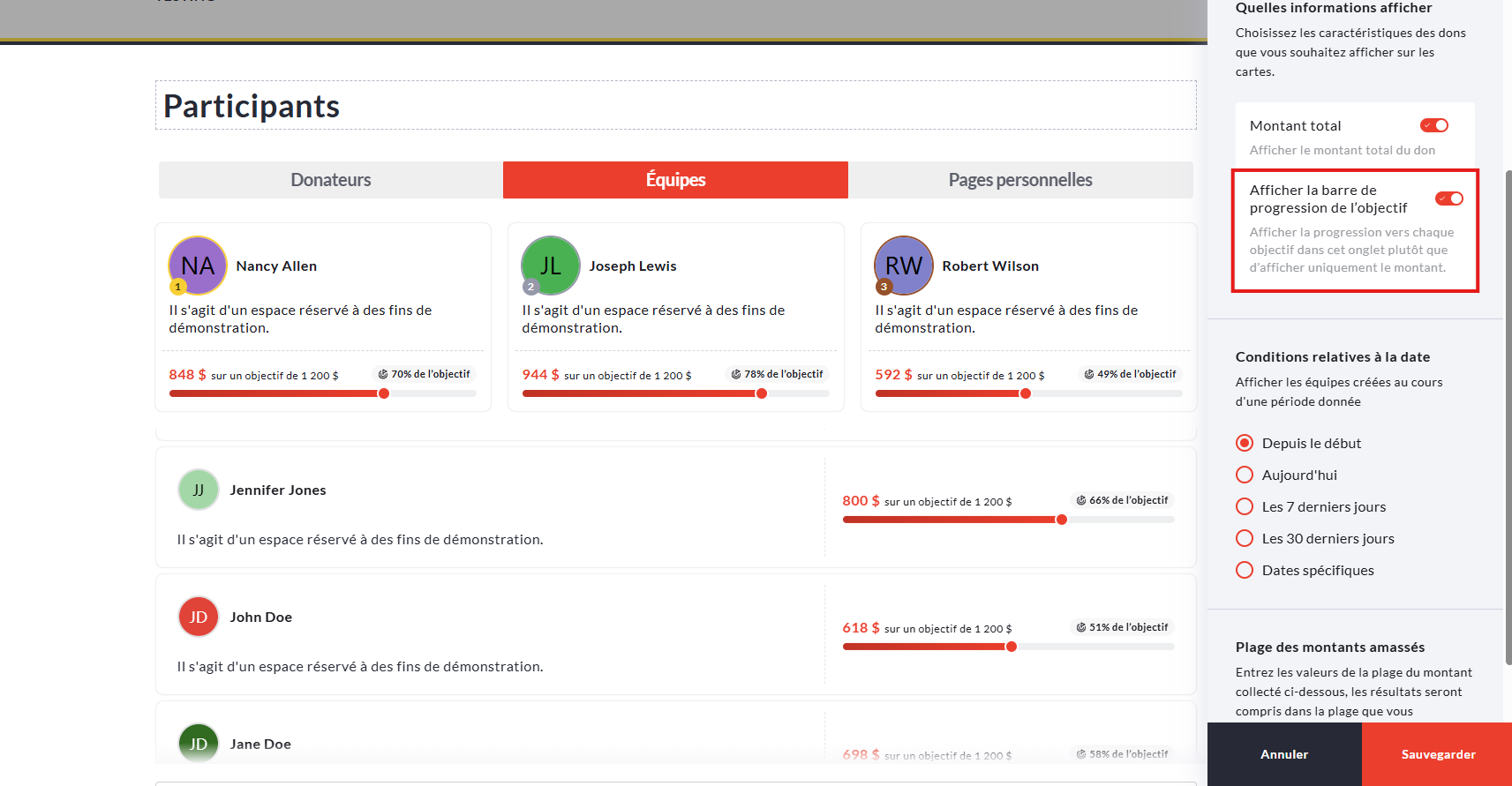This screenshot has width=1512, height=786.
Task: Click John Doe's red JD avatar
Action: [x=199, y=617]
